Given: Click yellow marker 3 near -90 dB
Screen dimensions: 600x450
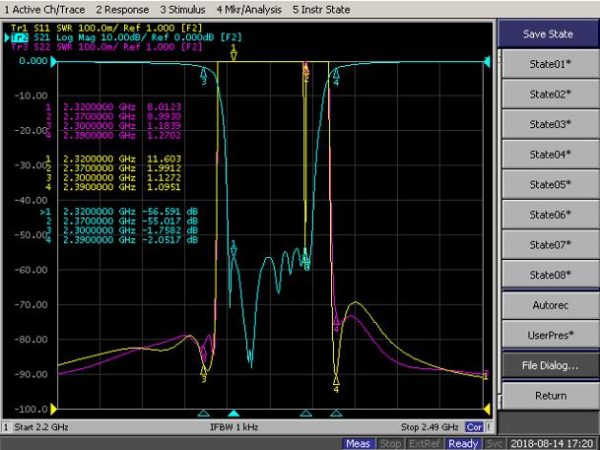Looking at the screenshot, I should click(204, 374).
